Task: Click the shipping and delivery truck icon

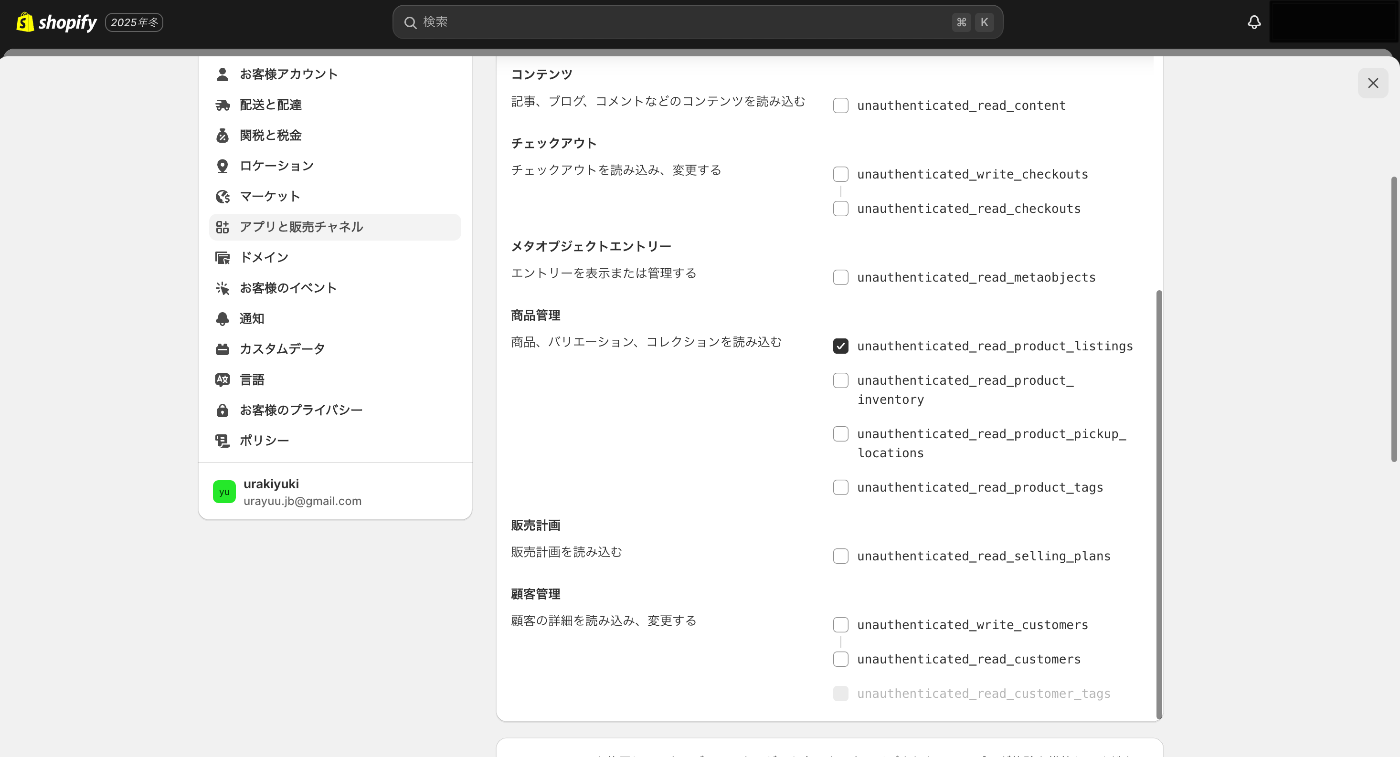Action: [222, 105]
